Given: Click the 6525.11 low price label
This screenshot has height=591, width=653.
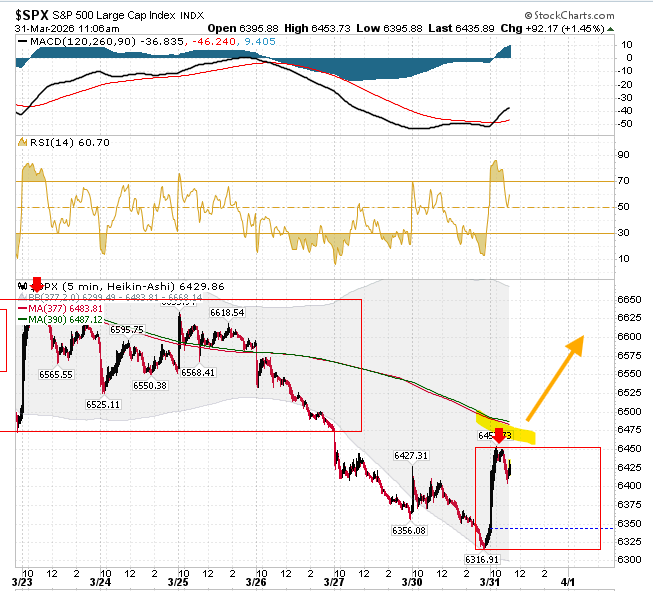Looking at the screenshot, I should (x=103, y=404).
